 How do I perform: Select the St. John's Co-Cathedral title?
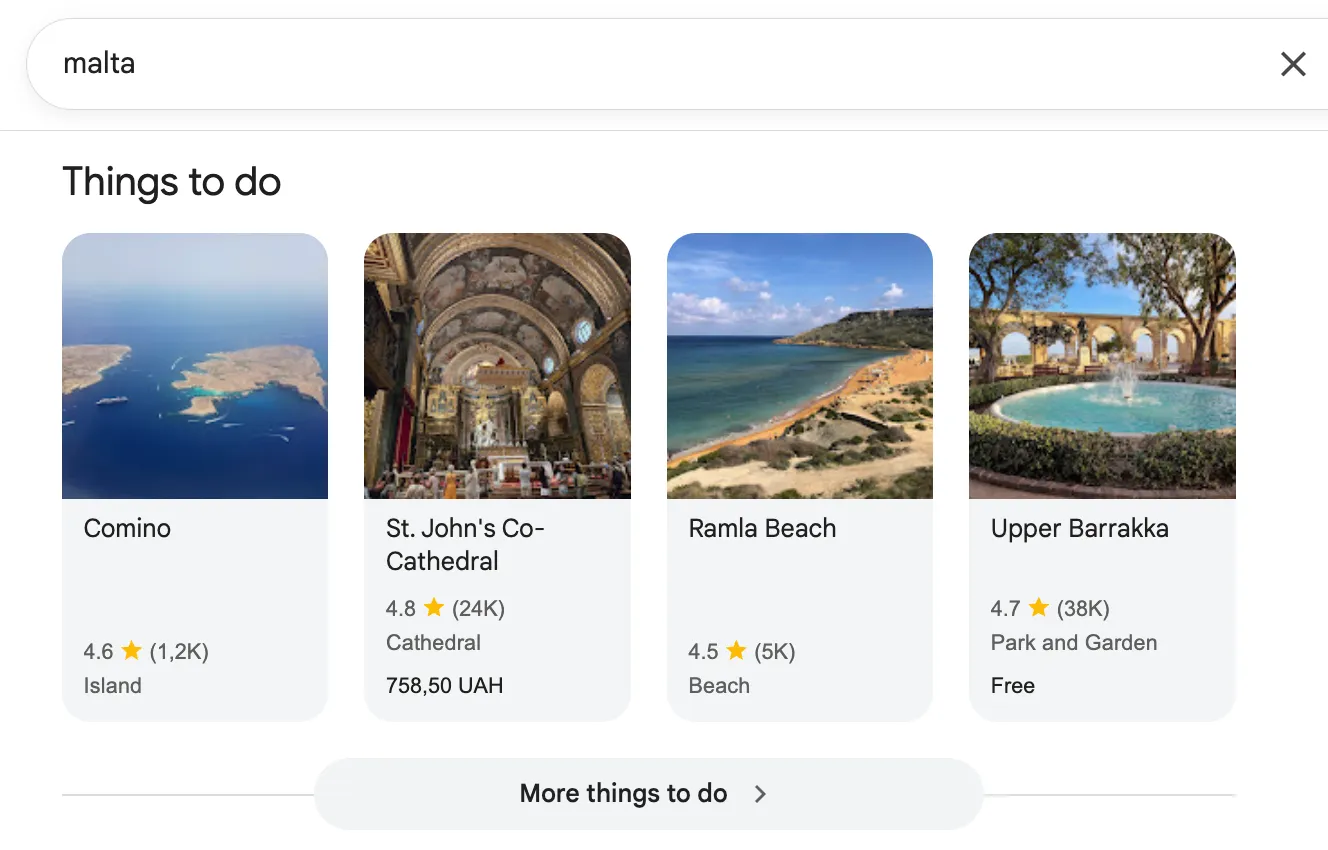click(464, 544)
